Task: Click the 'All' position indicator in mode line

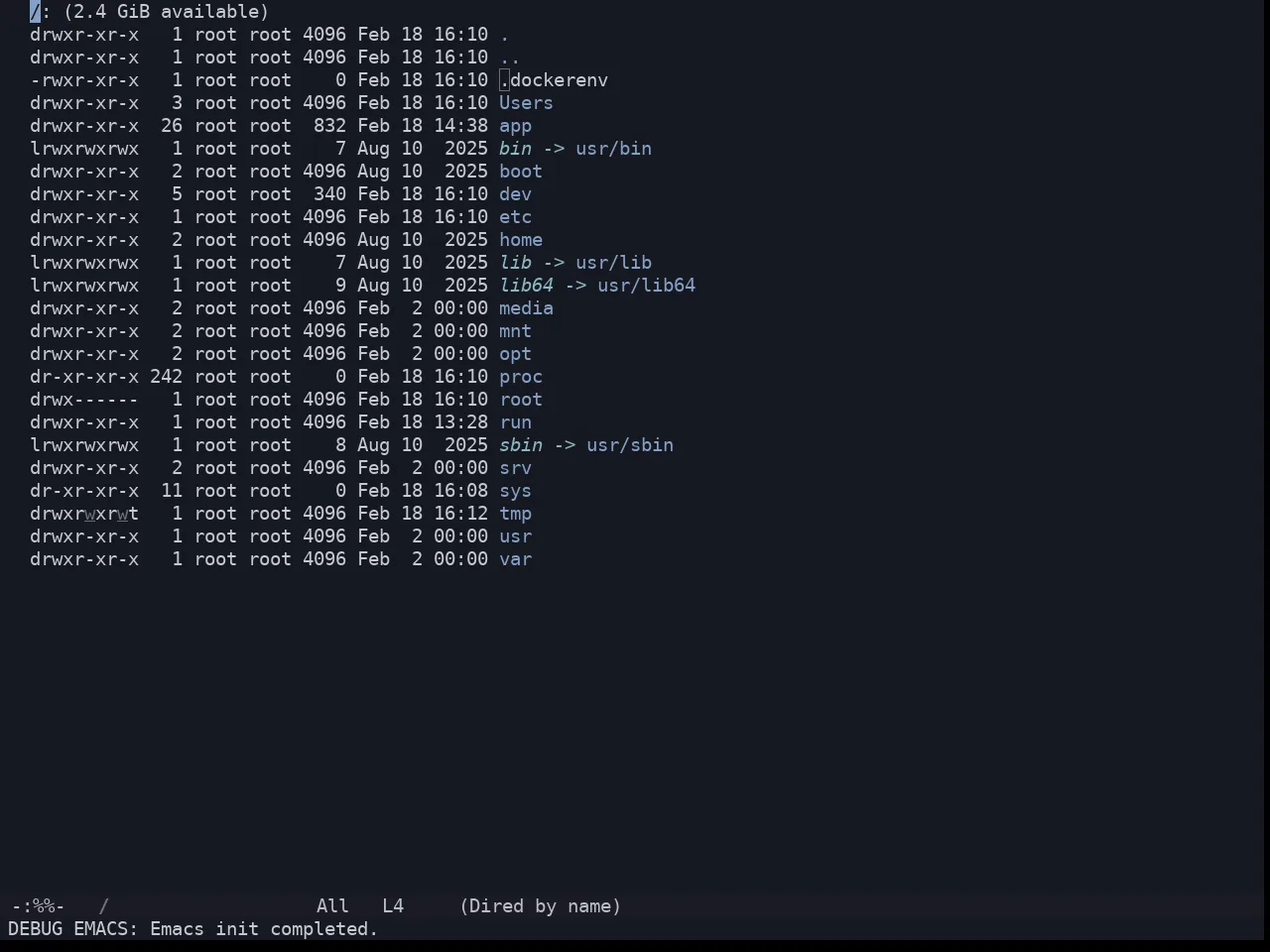Action: (332, 906)
